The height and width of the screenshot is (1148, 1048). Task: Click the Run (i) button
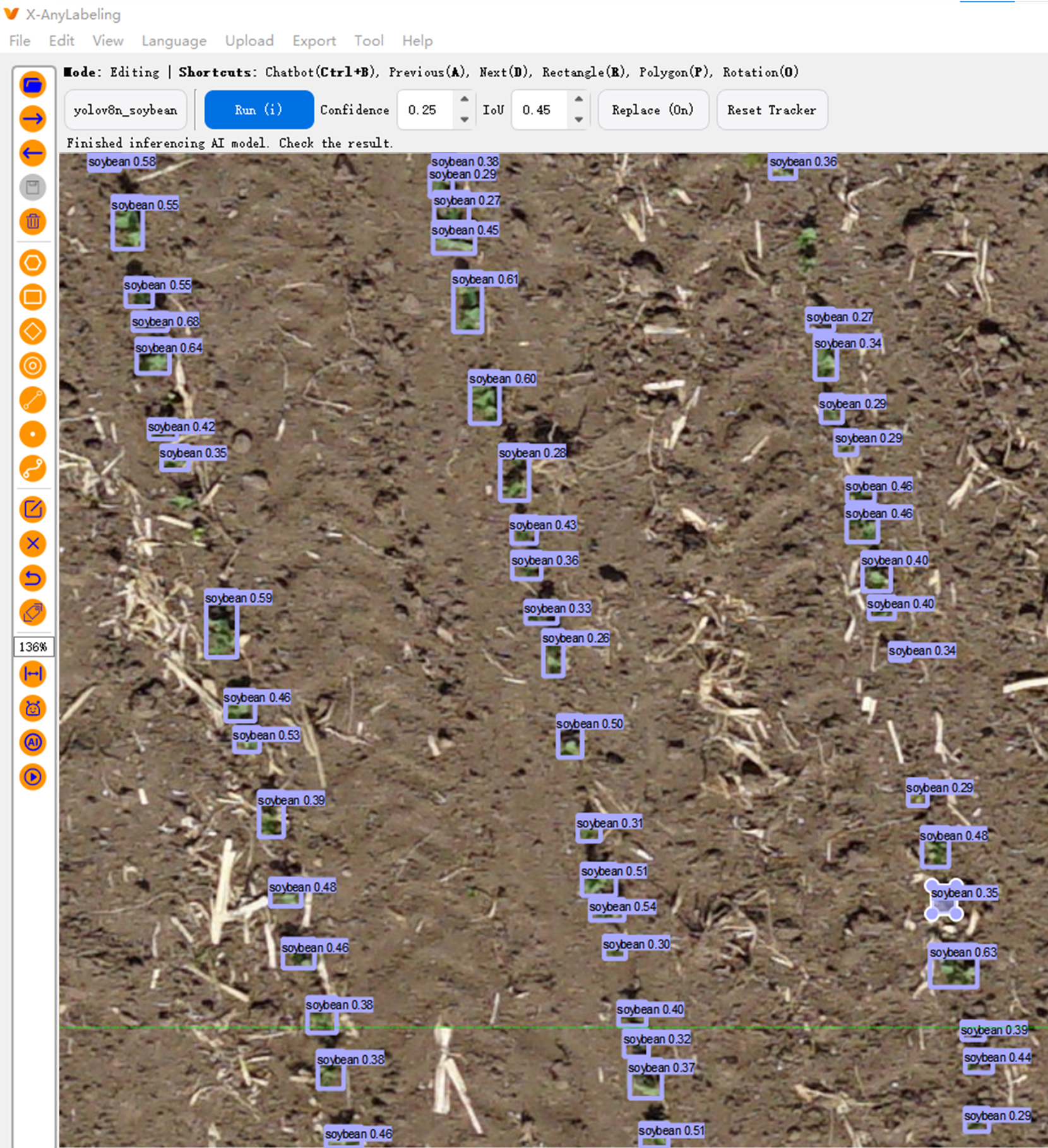point(259,110)
